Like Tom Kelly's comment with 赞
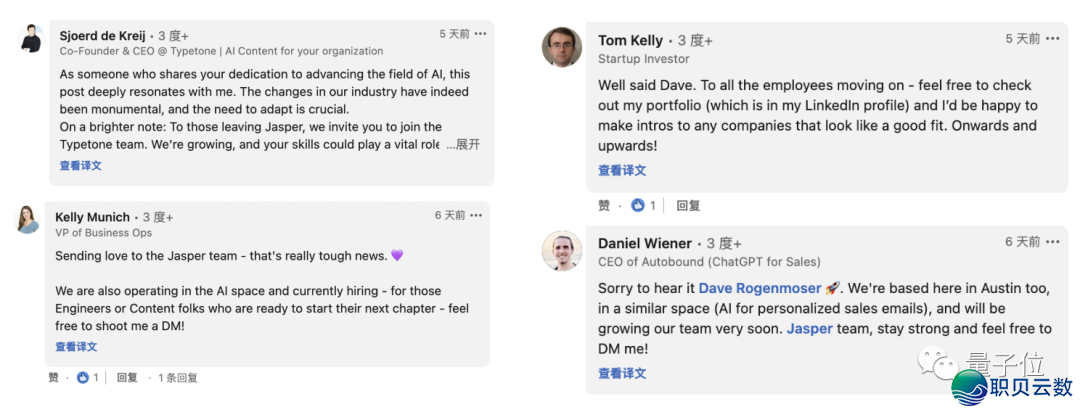 point(604,206)
